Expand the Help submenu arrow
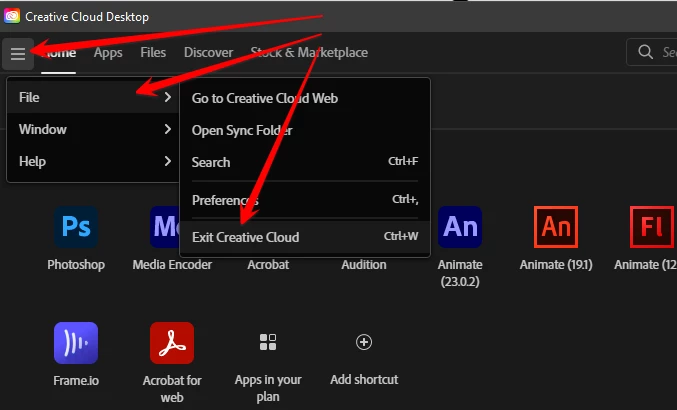Image resolution: width=677 pixels, height=410 pixels. 168,161
